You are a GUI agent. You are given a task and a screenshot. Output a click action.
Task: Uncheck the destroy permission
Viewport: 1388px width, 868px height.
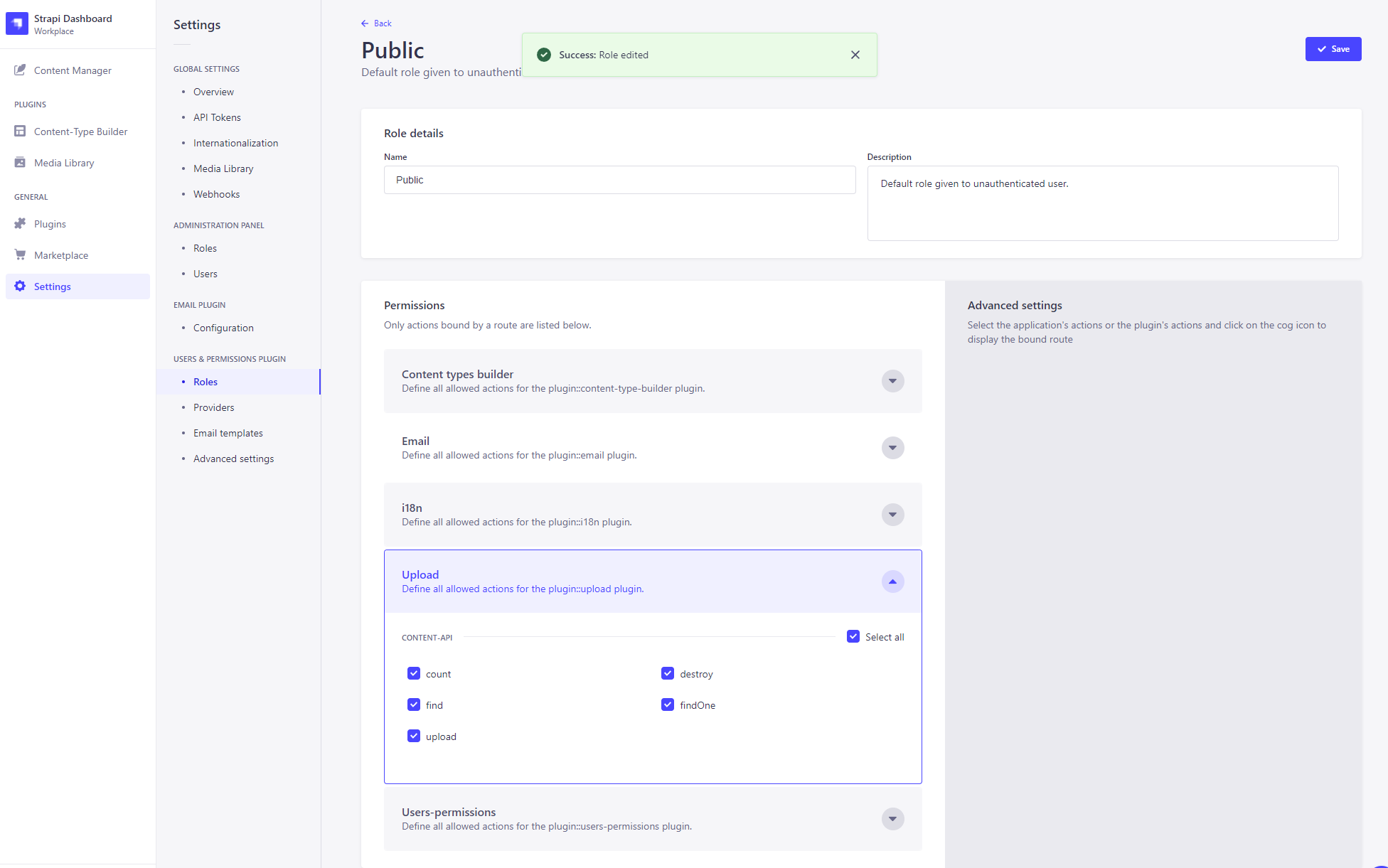coord(668,673)
